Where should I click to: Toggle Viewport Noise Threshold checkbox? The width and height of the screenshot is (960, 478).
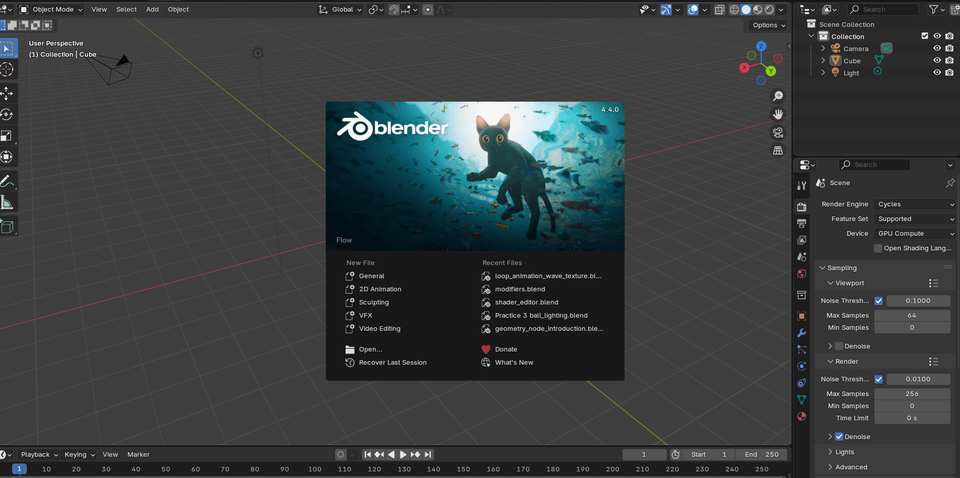coord(879,301)
